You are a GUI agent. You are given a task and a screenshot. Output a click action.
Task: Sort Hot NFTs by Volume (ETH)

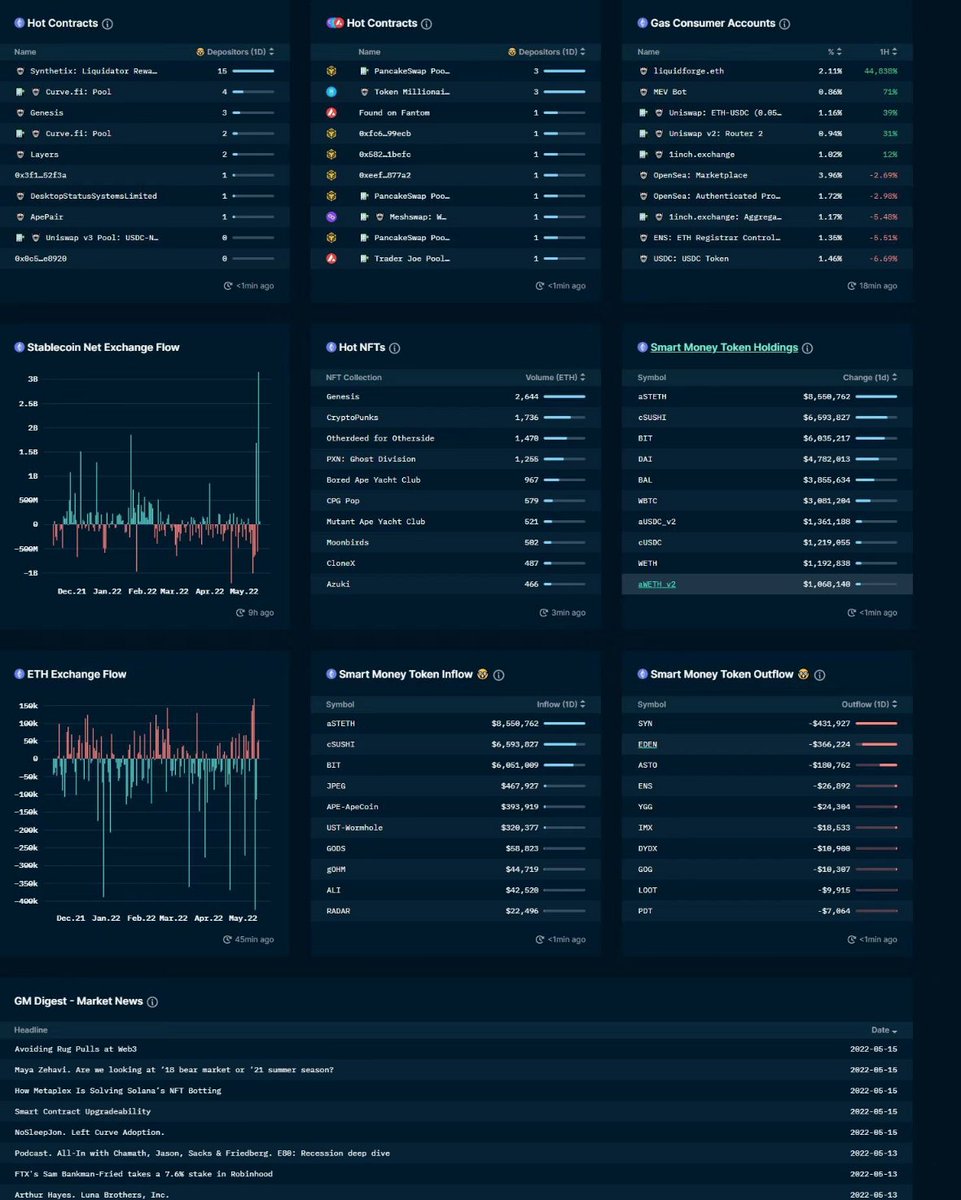pyautogui.click(x=555, y=378)
